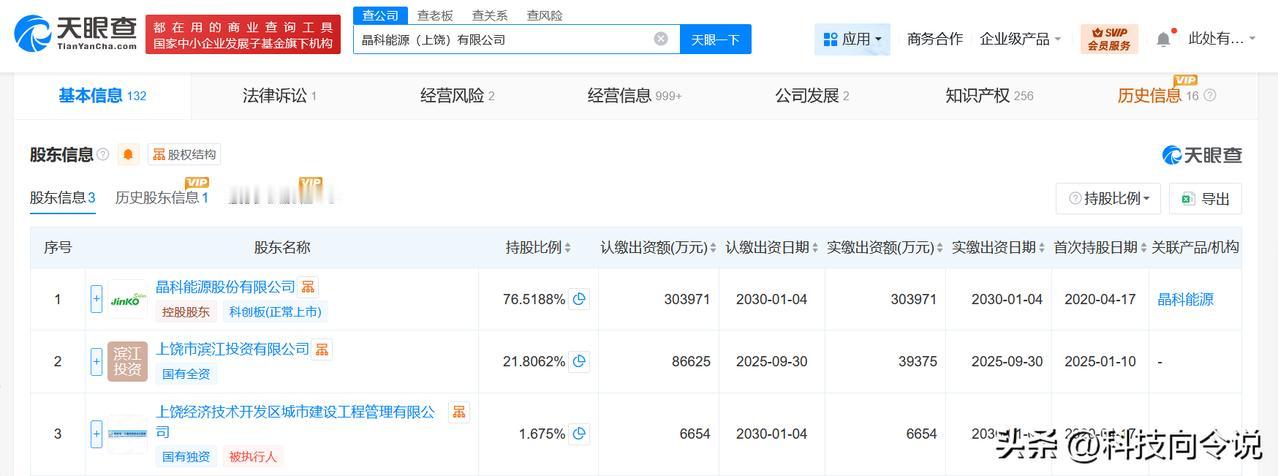
Task: Switch to 查风险 search tab
Action: click(x=545, y=15)
